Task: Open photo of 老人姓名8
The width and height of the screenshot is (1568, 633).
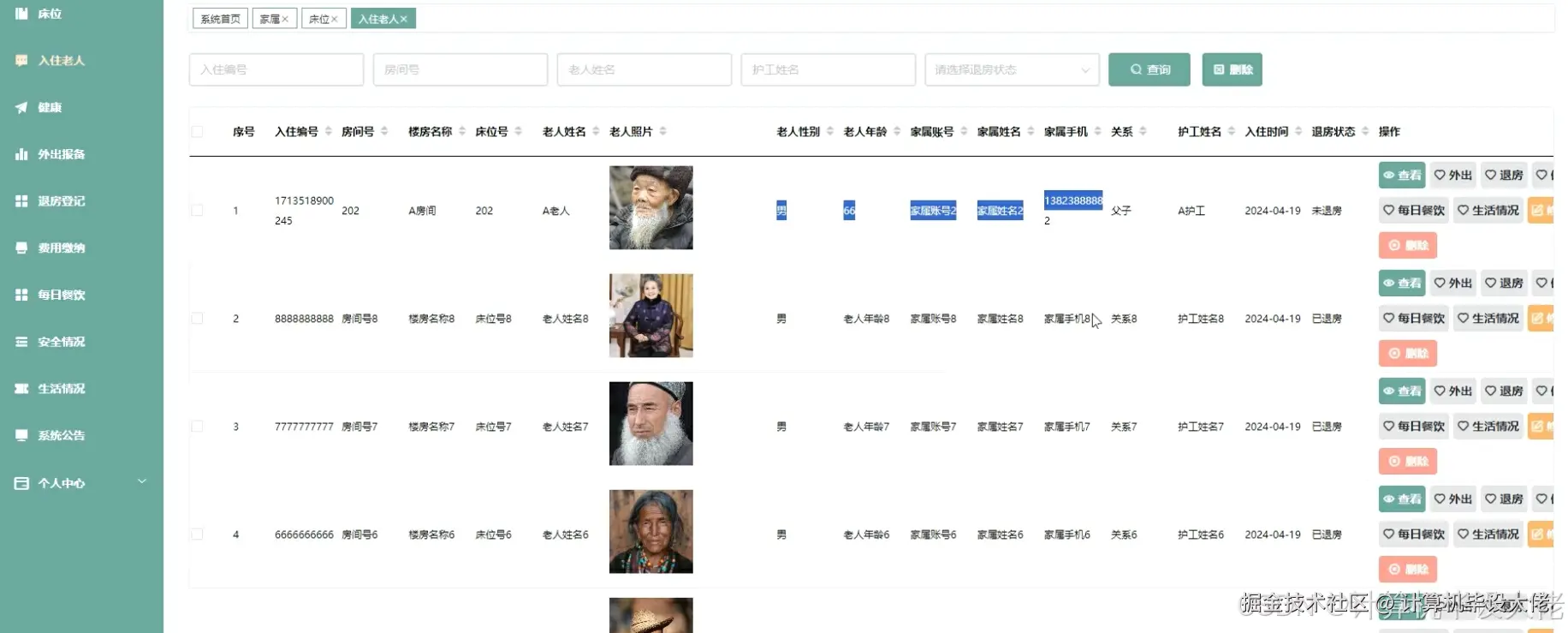Action: click(651, 316)
